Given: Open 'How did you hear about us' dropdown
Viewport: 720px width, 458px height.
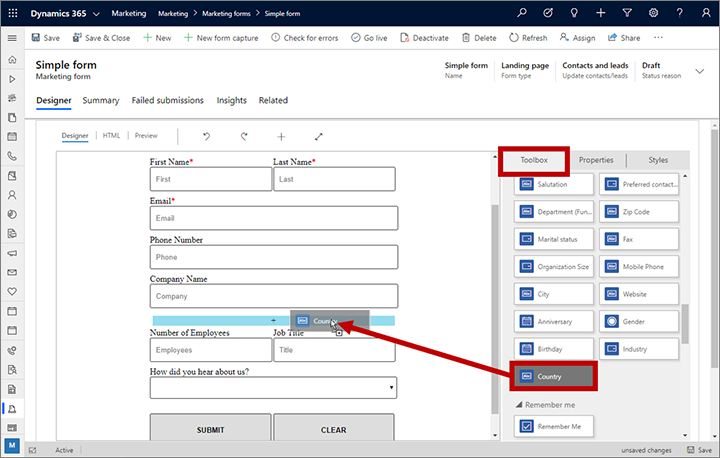Looking at the screenshot, I should 272,388.
